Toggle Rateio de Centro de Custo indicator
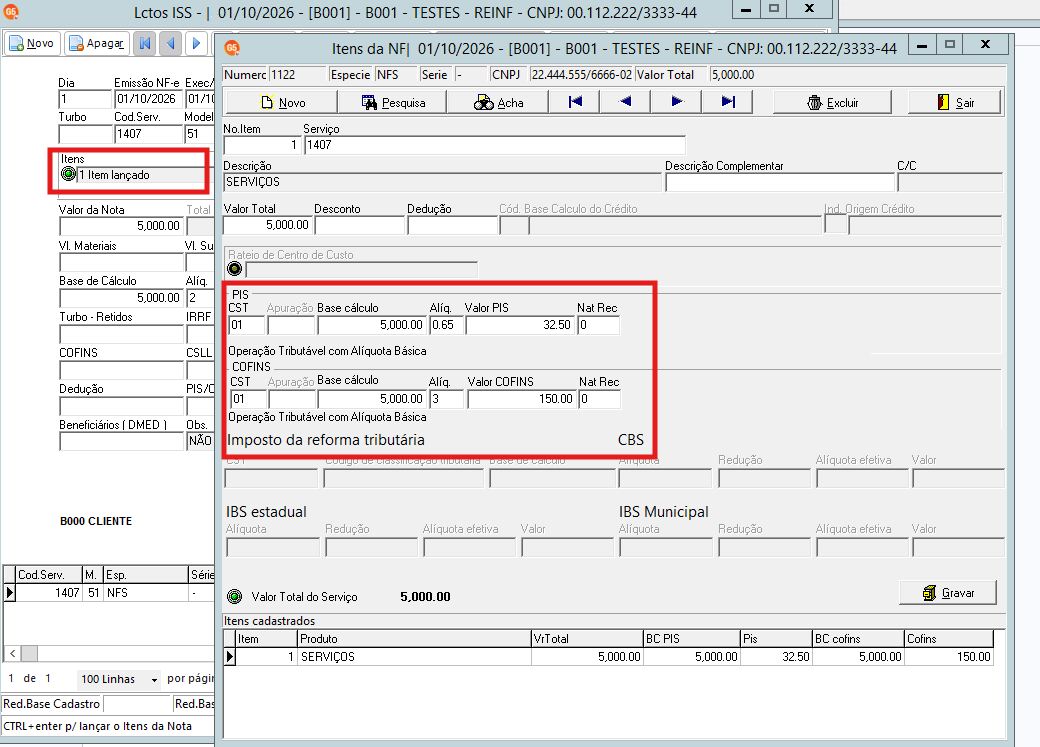Image resolution: width=1040 pixels, height=747 pixels. pos(234,269)
